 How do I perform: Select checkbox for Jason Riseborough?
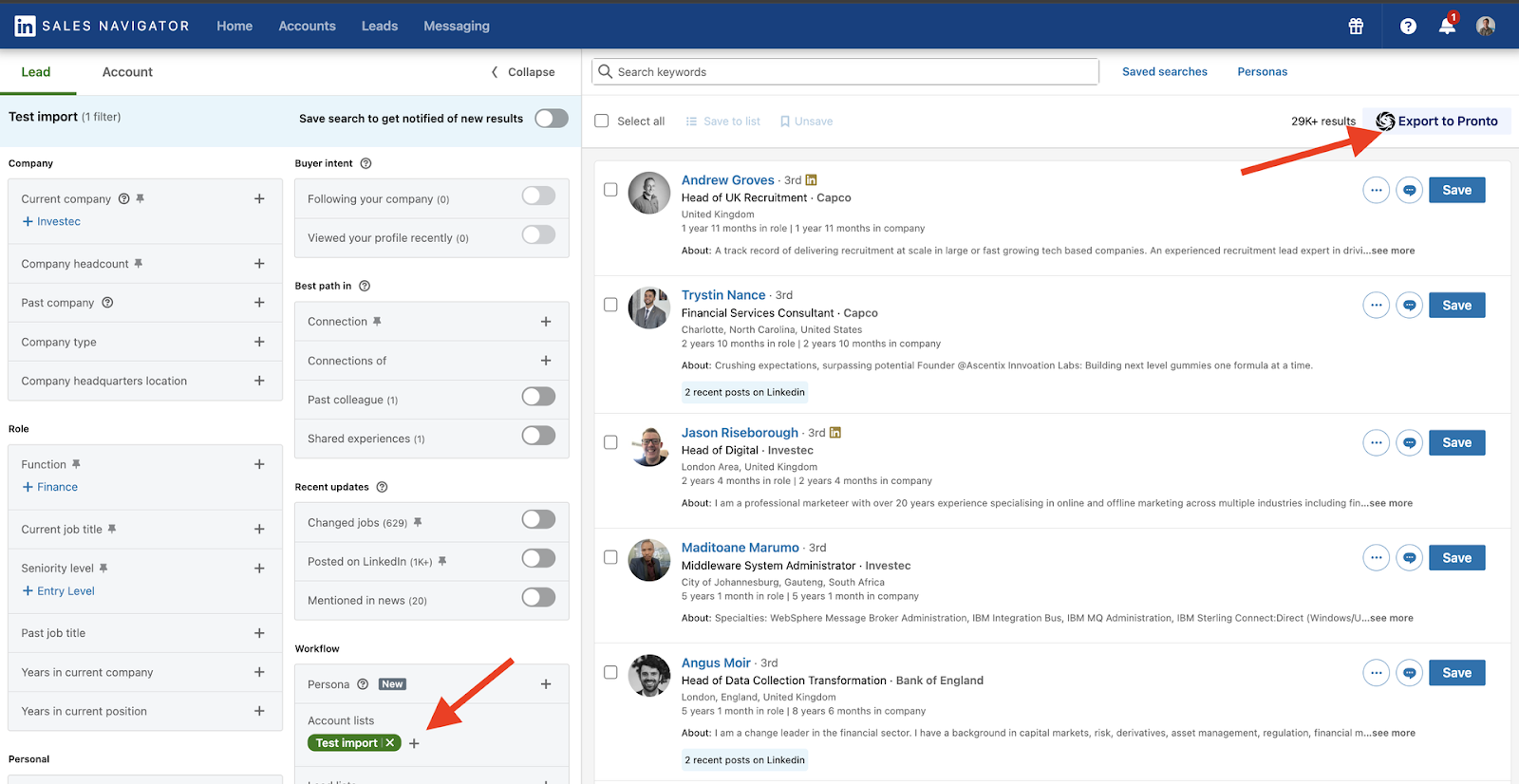coord(610,442)
